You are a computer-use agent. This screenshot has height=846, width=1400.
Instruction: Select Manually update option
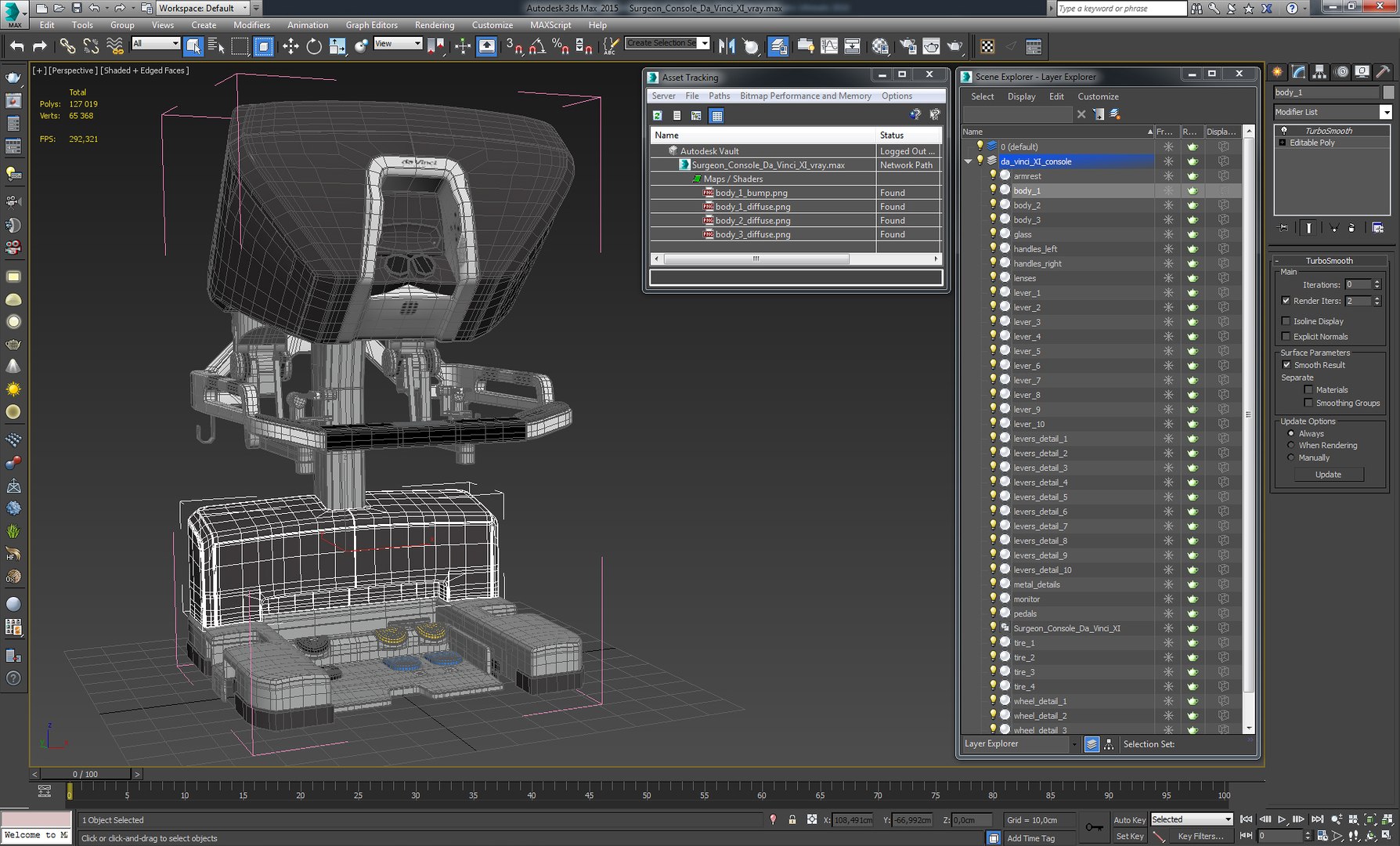coord(1291,457)
